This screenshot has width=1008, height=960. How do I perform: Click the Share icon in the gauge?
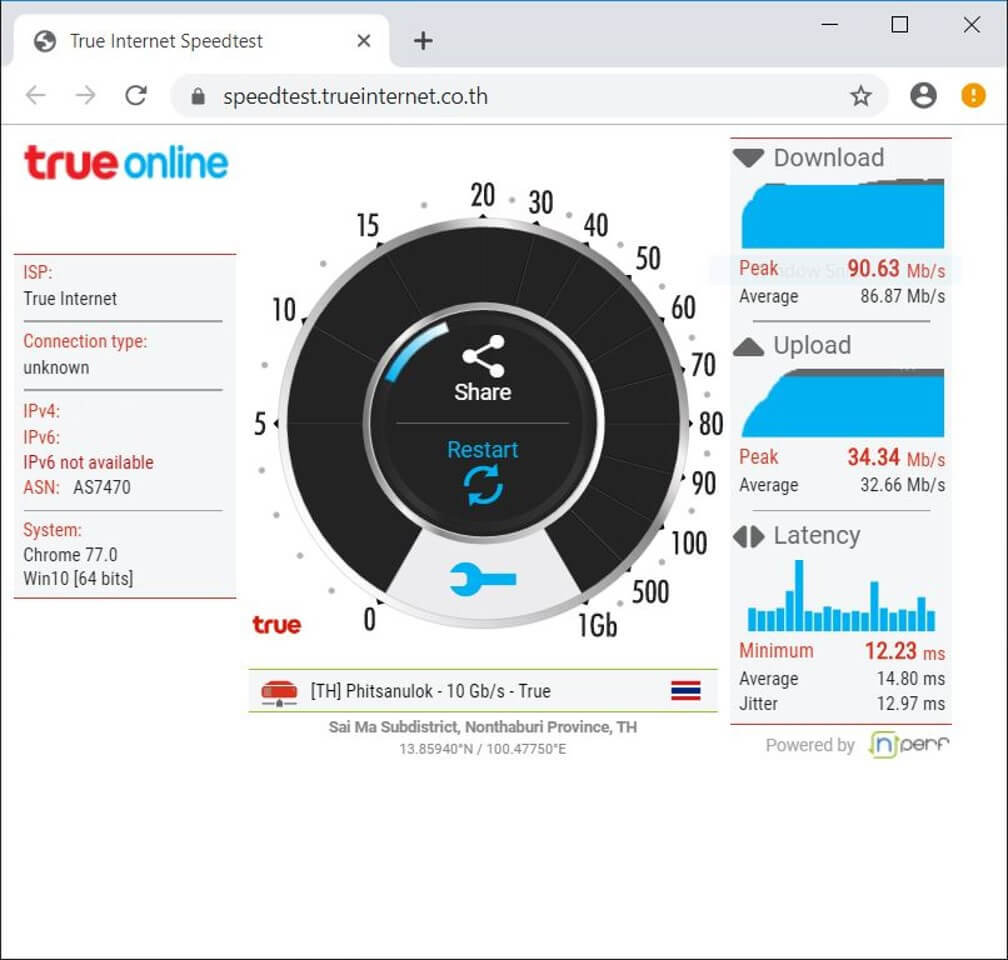(483, 356)
